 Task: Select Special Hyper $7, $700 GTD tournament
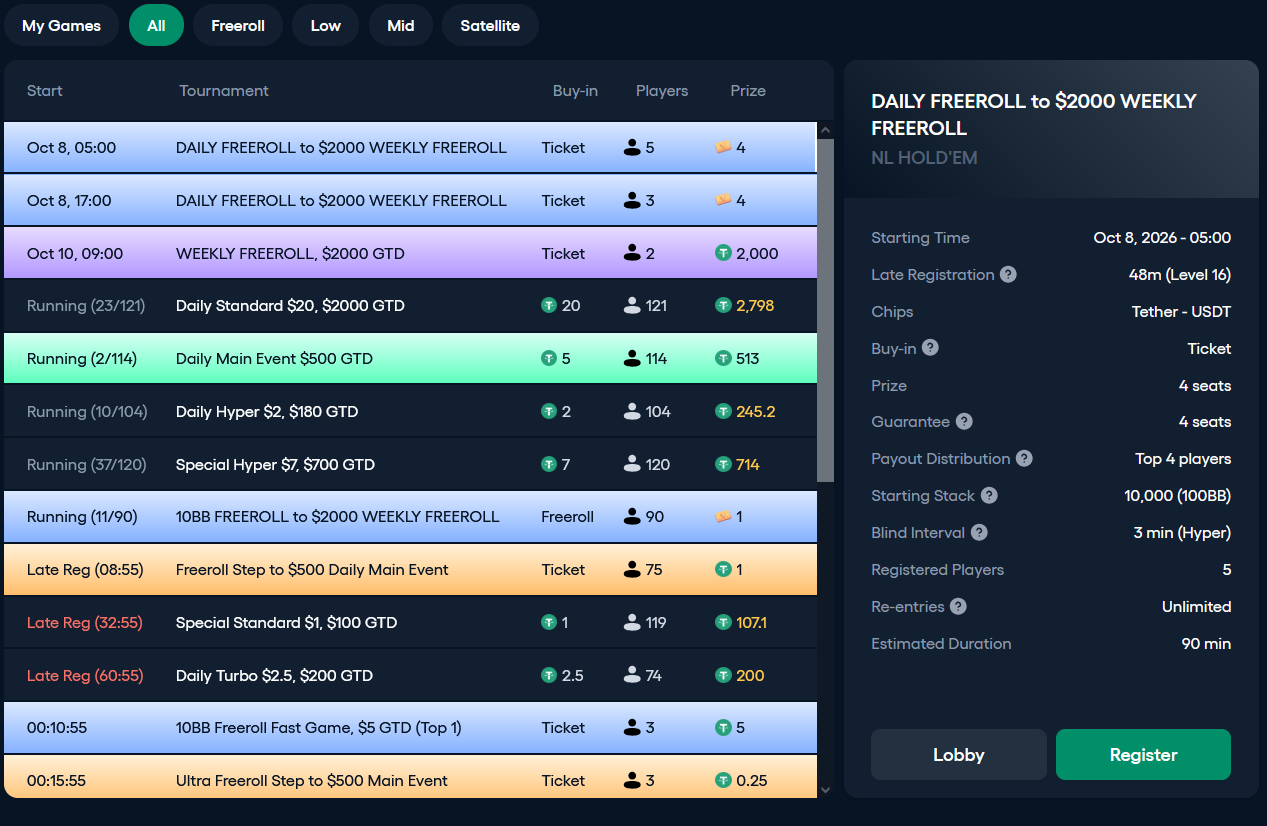tap(410, 465)
